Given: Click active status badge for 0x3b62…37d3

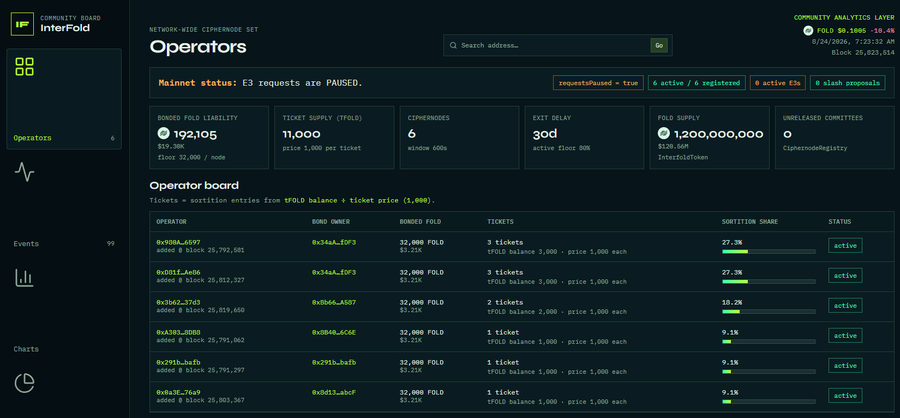Looking at the screenshot, I should pos(845,305).
